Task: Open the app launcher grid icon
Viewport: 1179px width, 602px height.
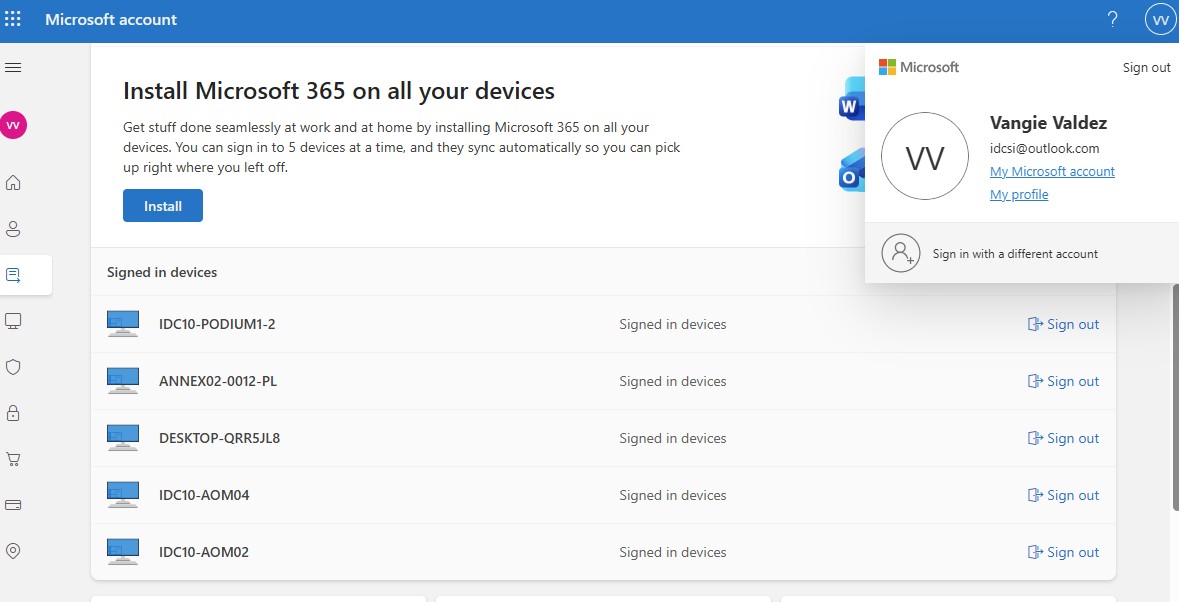Action: click(13, 20)
